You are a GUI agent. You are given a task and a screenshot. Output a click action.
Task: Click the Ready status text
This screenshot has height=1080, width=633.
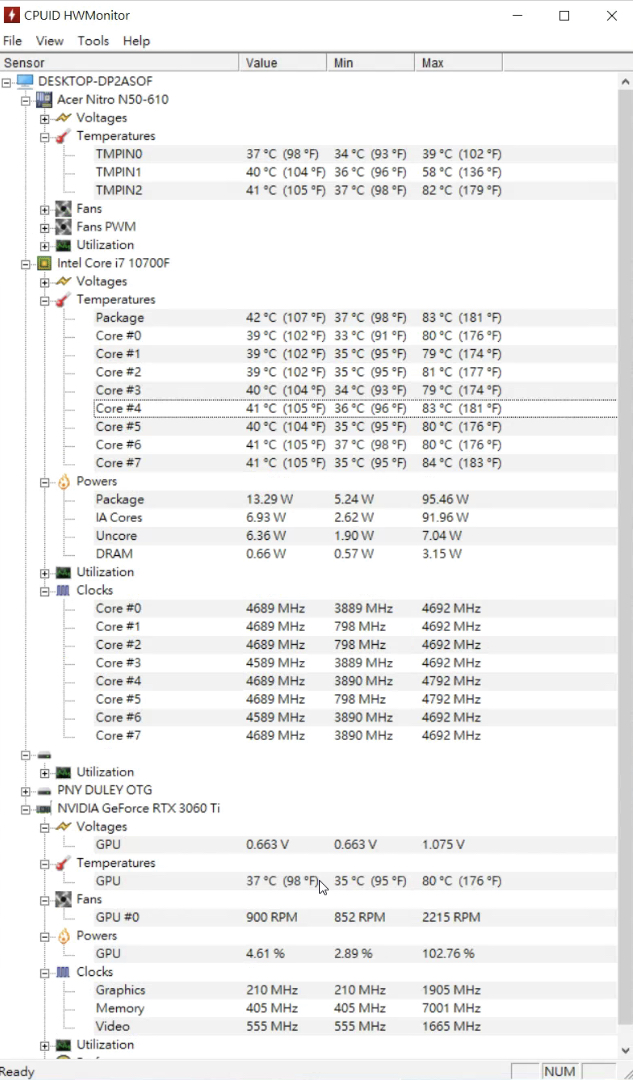point(17,1072)
